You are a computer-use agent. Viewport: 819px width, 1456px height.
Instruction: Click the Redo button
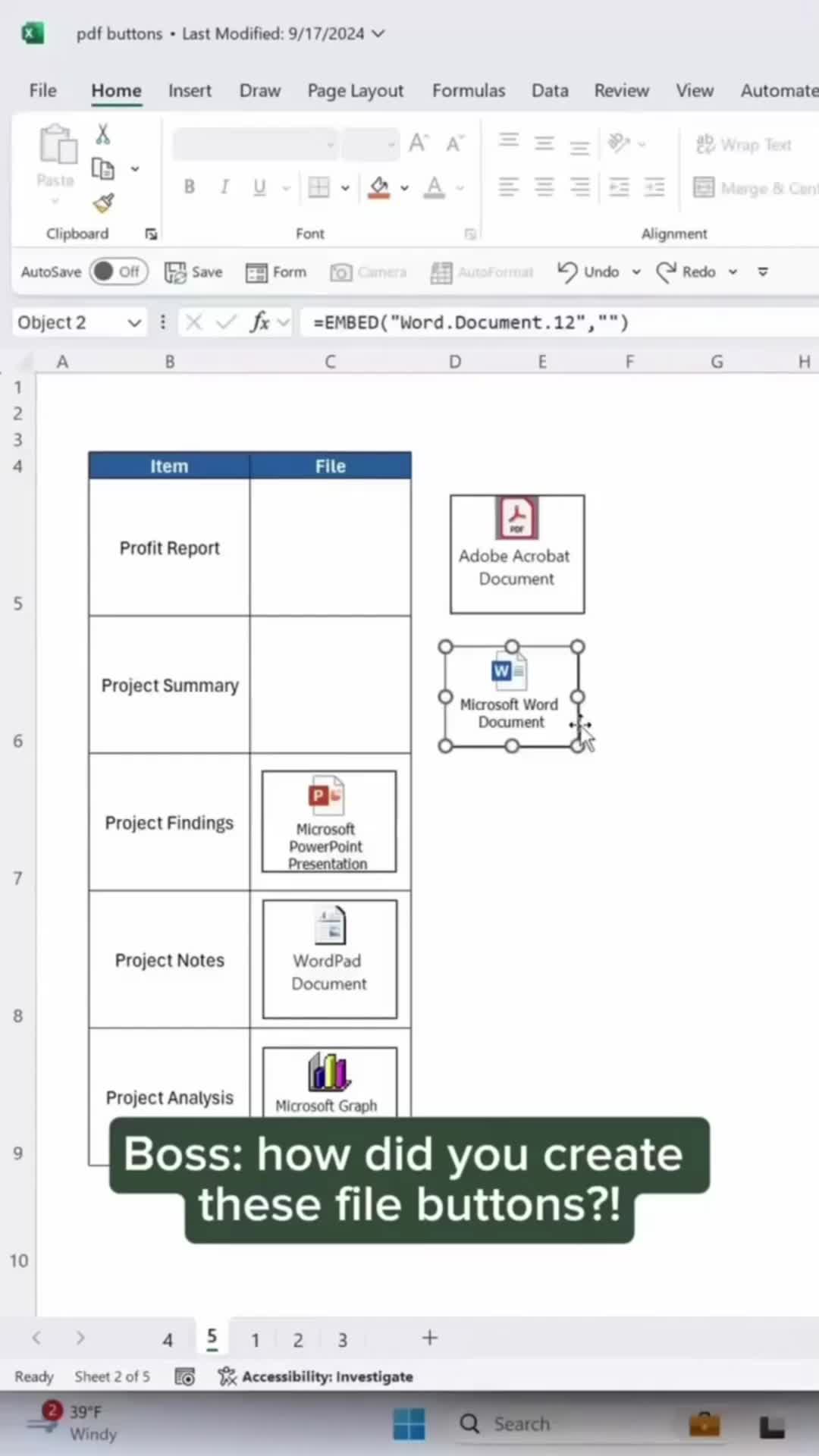(686, 271)
